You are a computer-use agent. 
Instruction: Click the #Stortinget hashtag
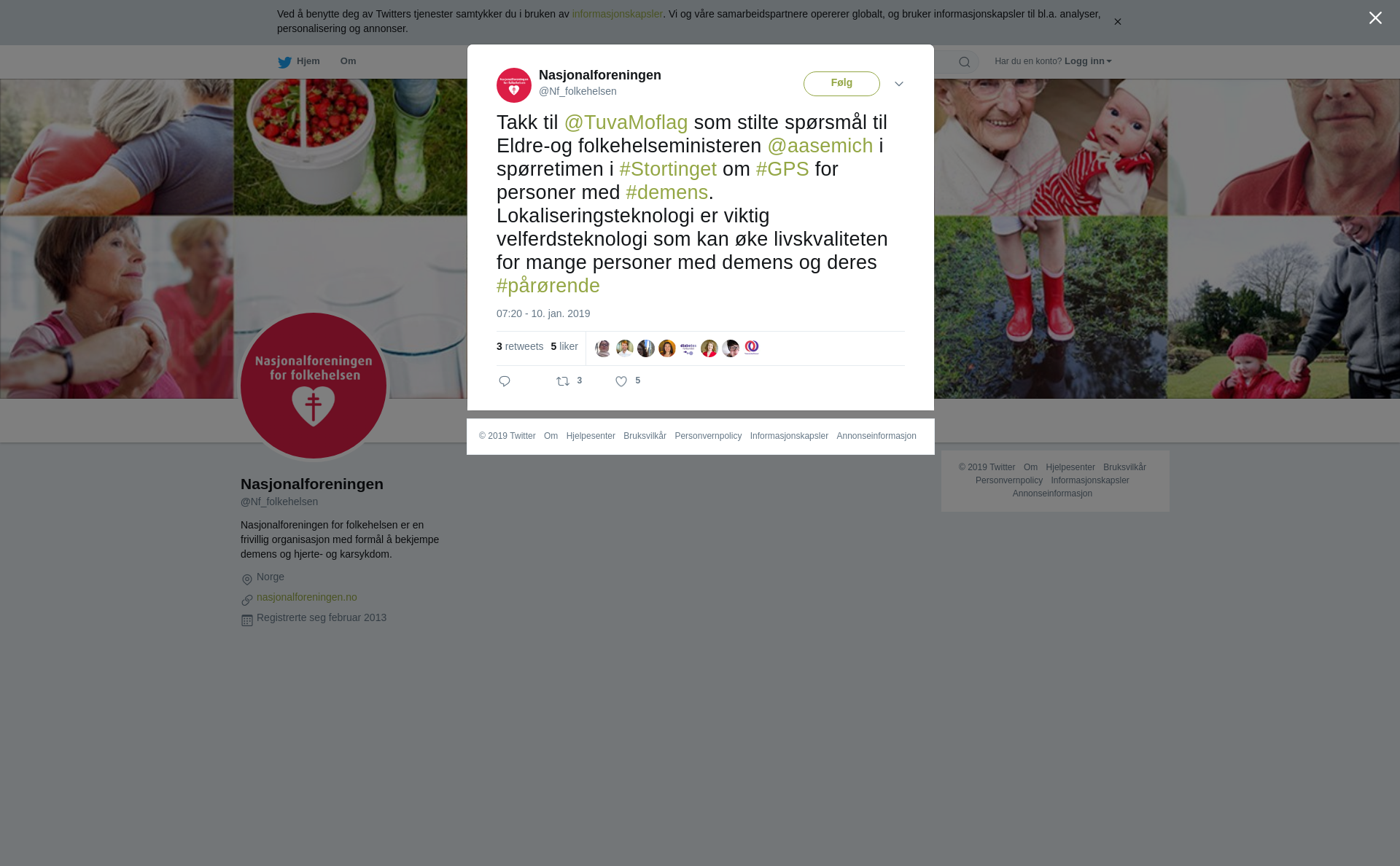point(668,169)
